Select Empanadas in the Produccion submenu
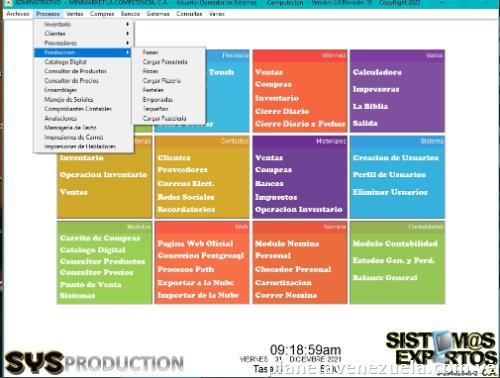 (x=169, y=100)
